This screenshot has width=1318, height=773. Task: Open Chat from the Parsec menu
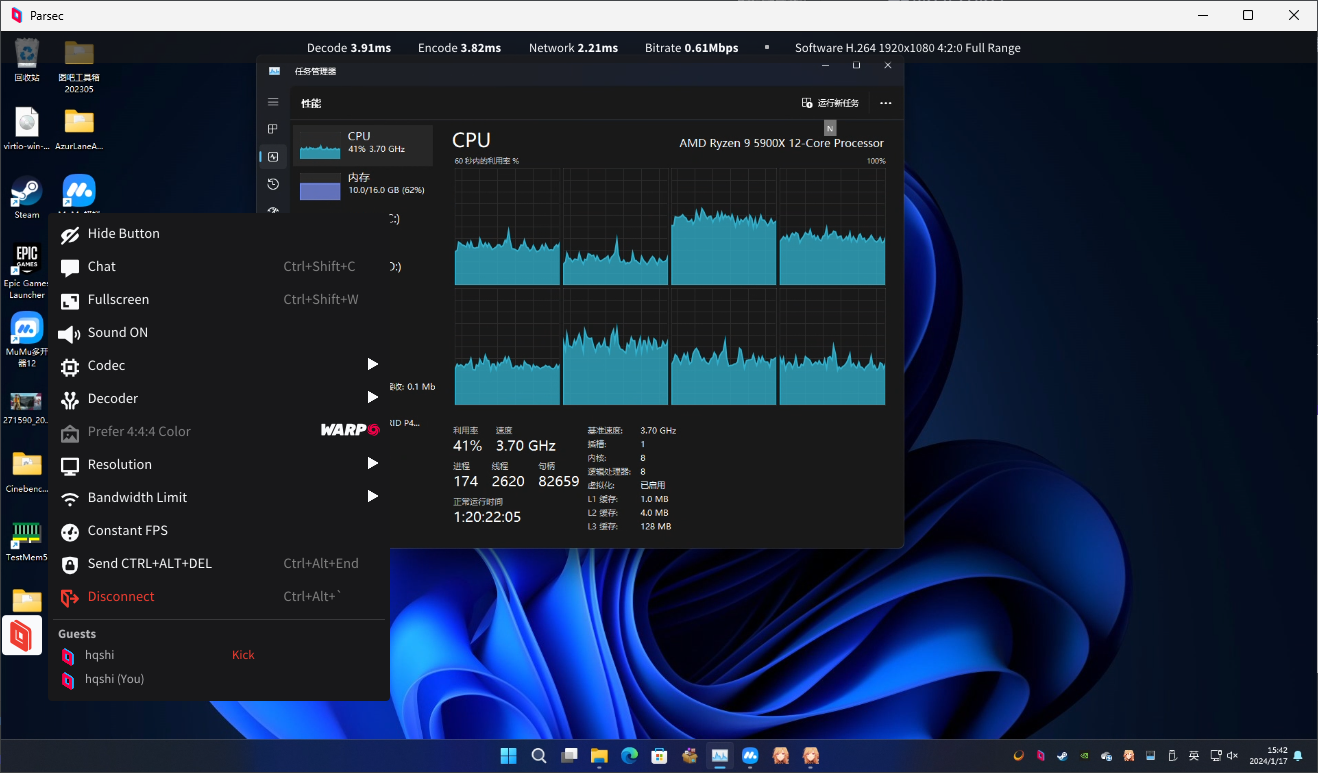(x=218, y=267)
